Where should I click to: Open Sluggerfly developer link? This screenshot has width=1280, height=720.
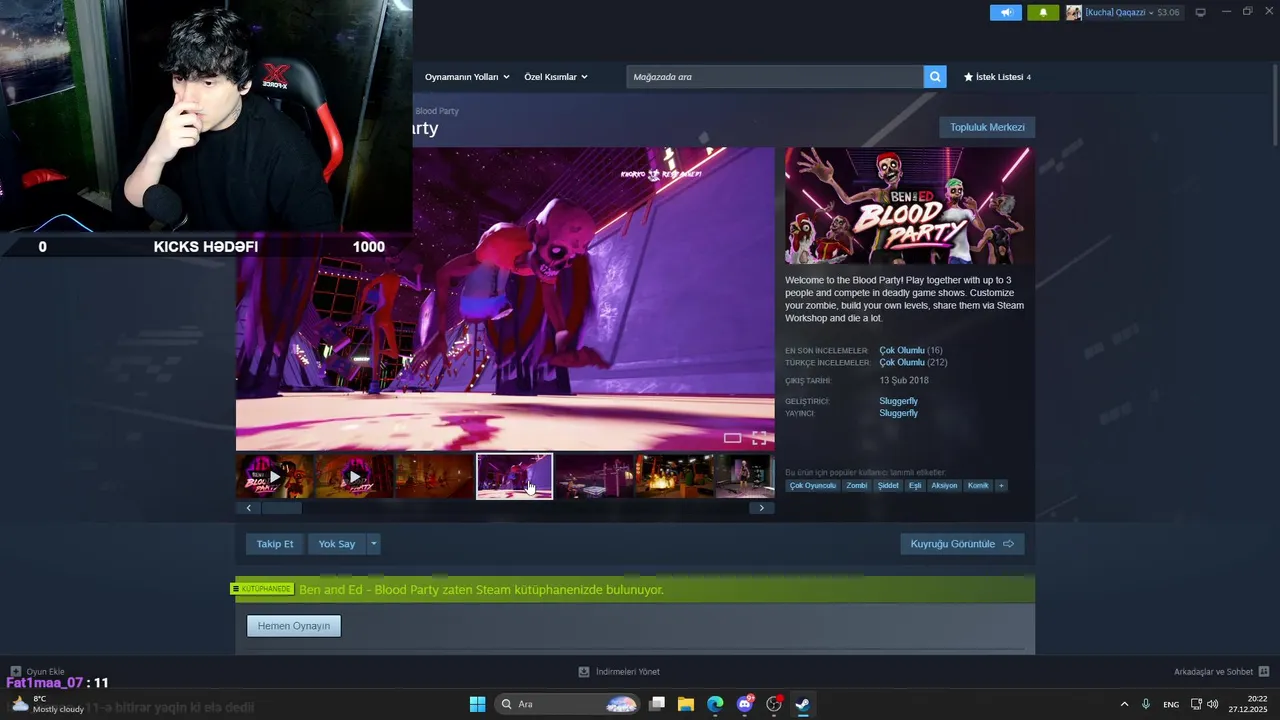(x=898, y=401)
